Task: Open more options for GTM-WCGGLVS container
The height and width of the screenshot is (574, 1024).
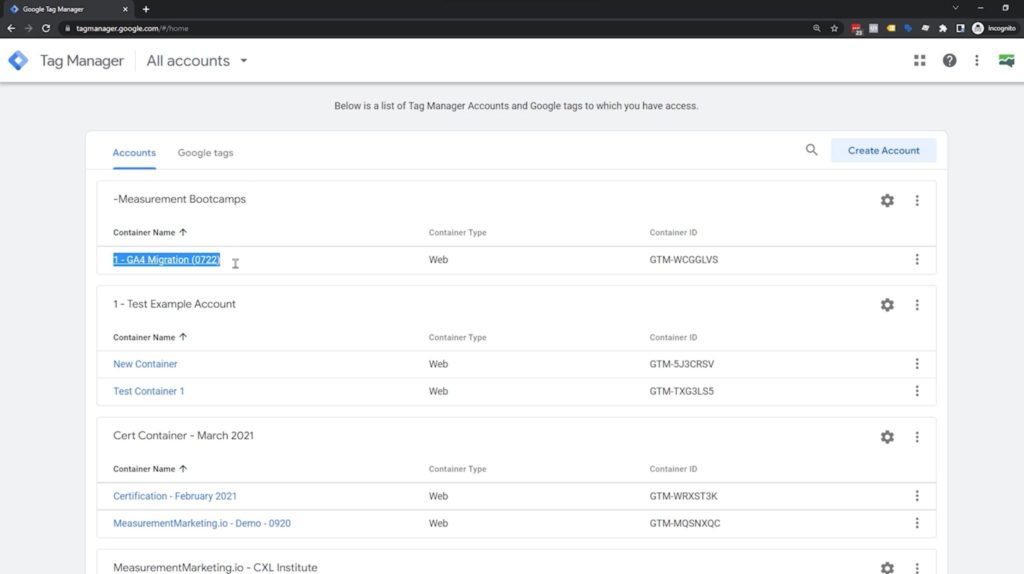Action: (916, 260)
